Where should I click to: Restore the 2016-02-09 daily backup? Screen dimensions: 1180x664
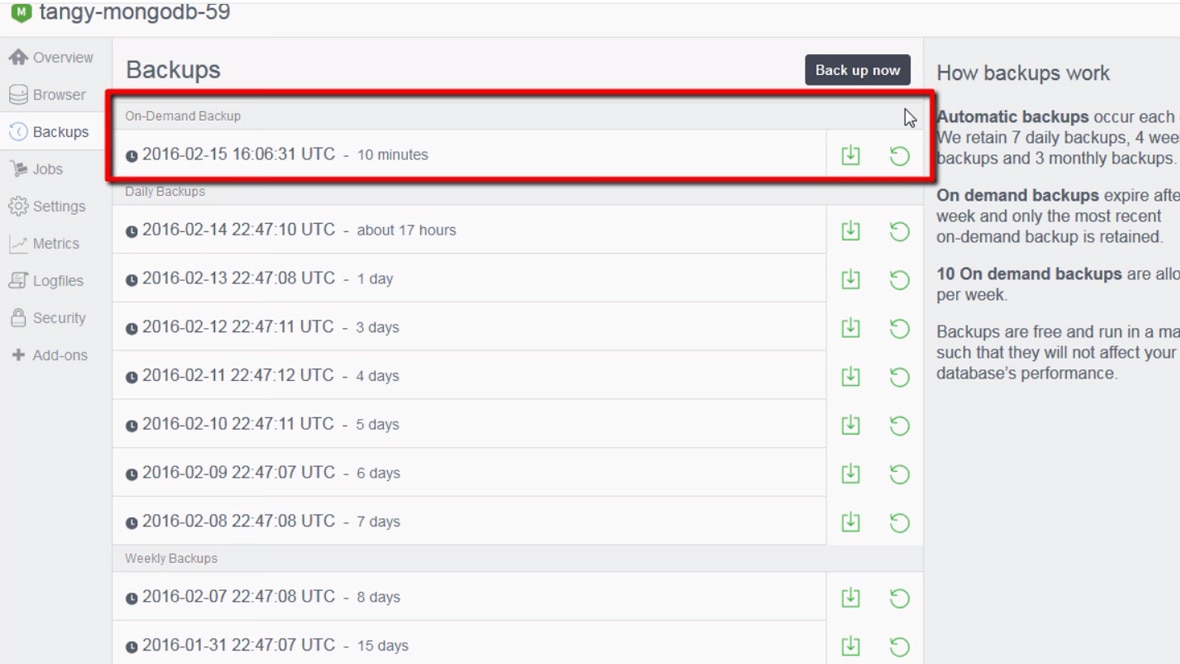click(x=899, y=474)
